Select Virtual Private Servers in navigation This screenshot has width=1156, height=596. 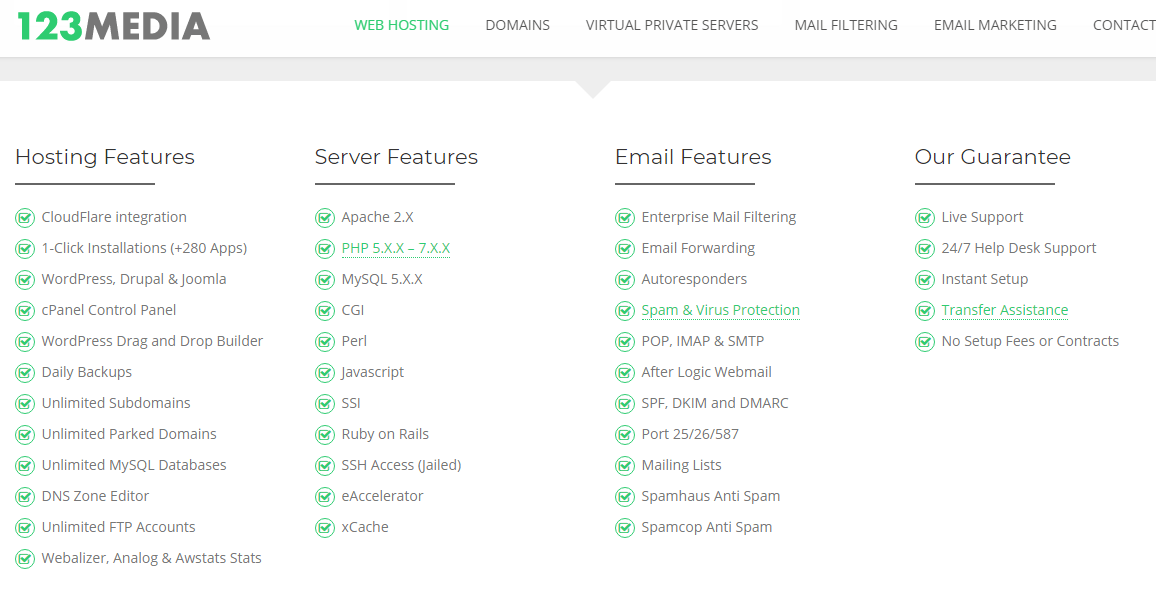click(x=672, y=25)
